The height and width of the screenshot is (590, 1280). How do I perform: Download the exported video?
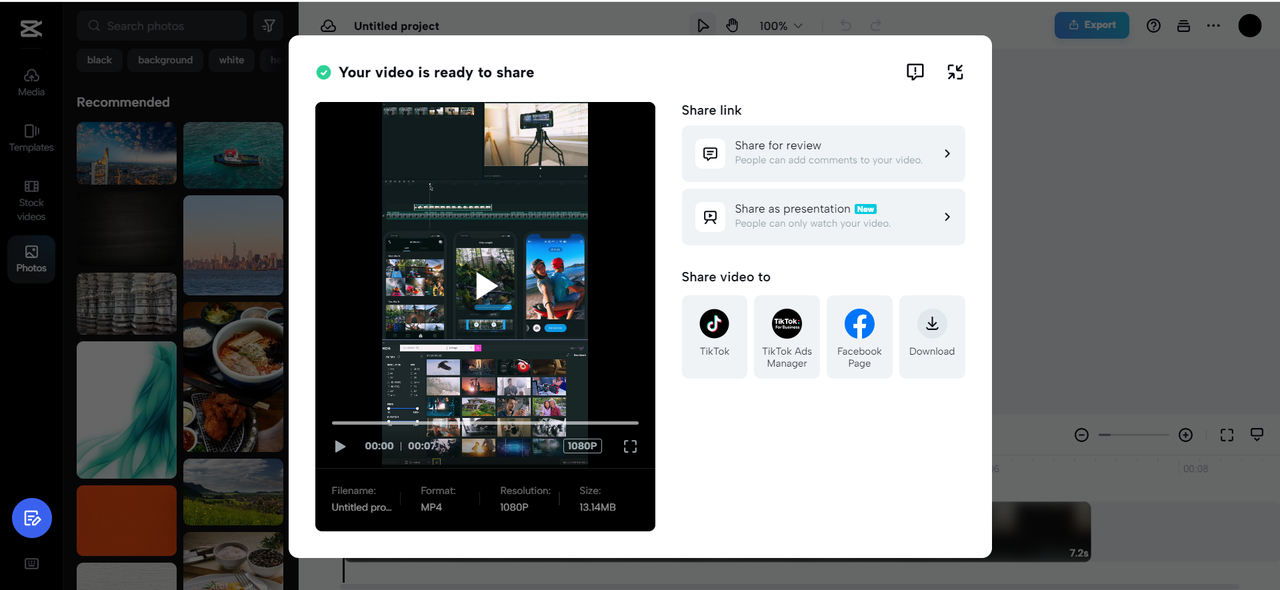tap(932, 336)
